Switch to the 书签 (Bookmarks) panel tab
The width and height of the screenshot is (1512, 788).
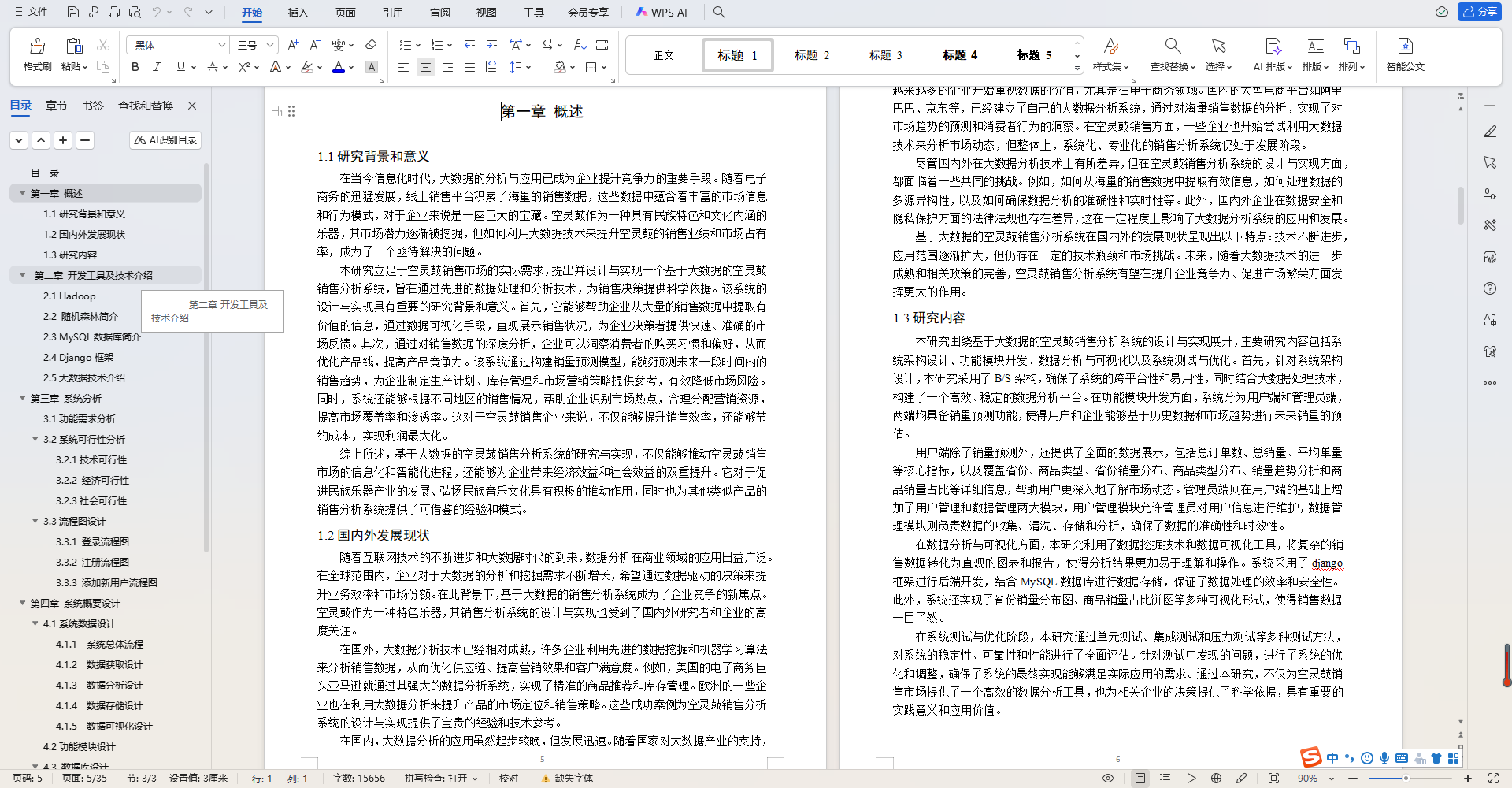(93, 106)
